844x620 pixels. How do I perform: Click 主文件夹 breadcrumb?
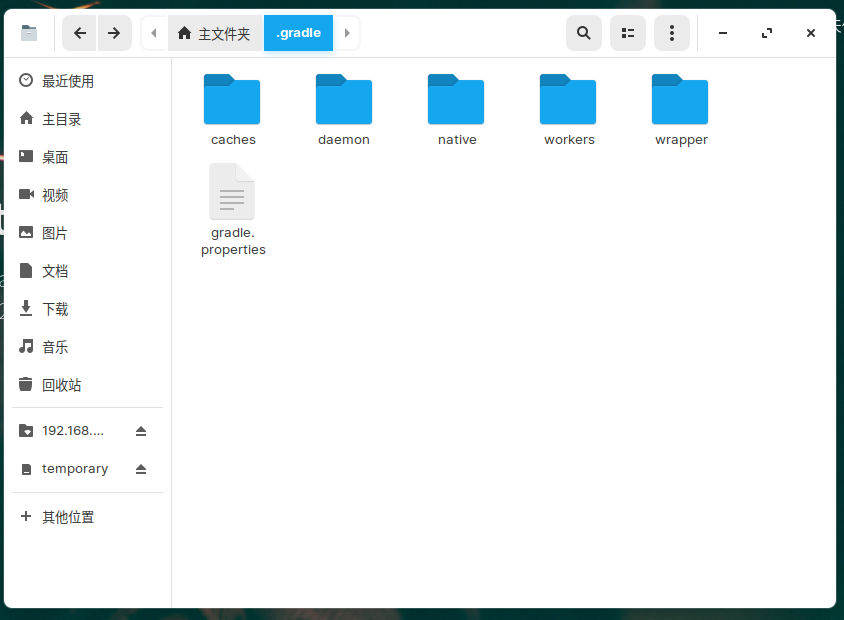[x=215, y=33]
